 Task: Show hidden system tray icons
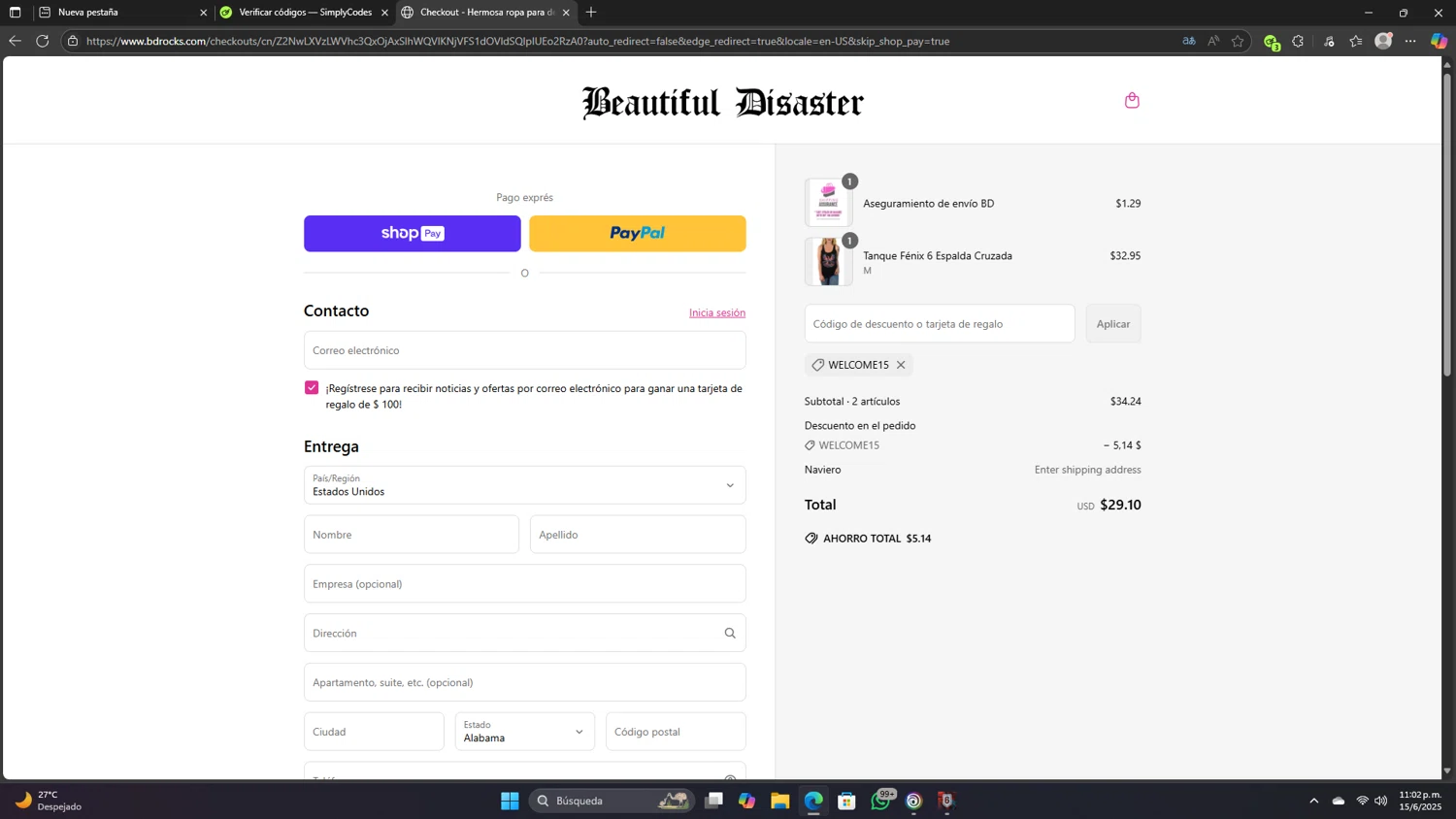pyautogui.click(x=1314, y=801)
